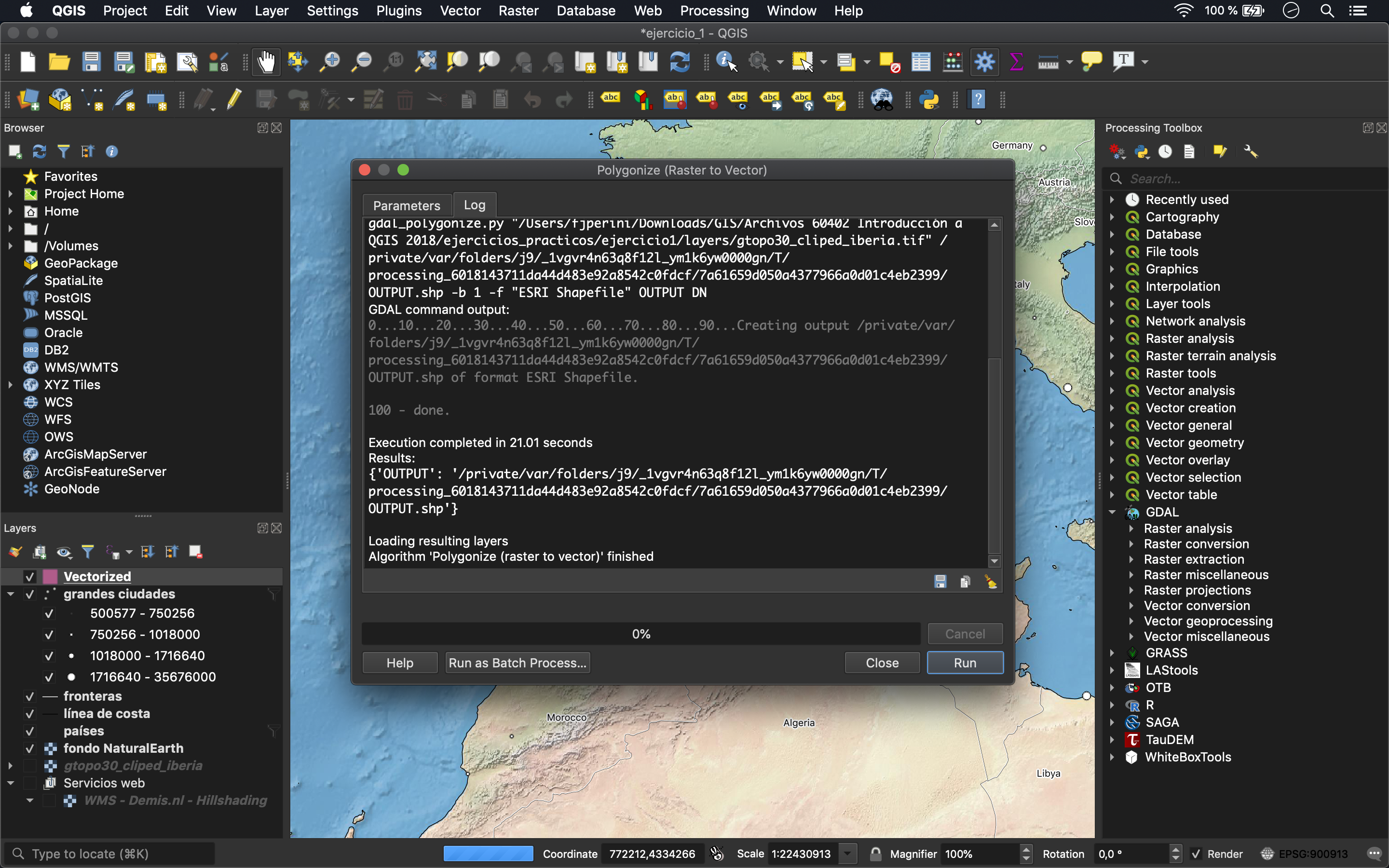Screen dimensions: 1389x868
Task: Collapse the grandes ciudades layer legend
Action: point(10,594)
